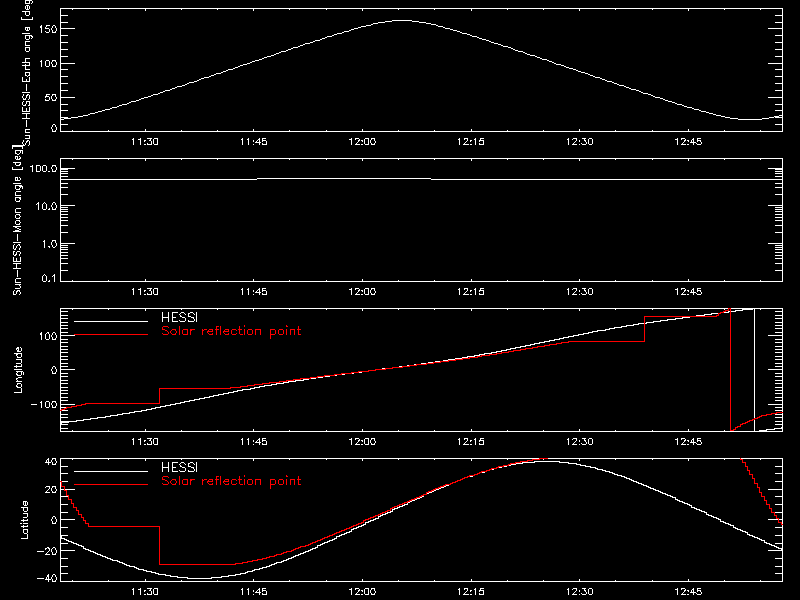The height and width of the screenshot is (600, 800).
Task: Click the 100 tick on Longitude axis
Action: click(49, 336)
